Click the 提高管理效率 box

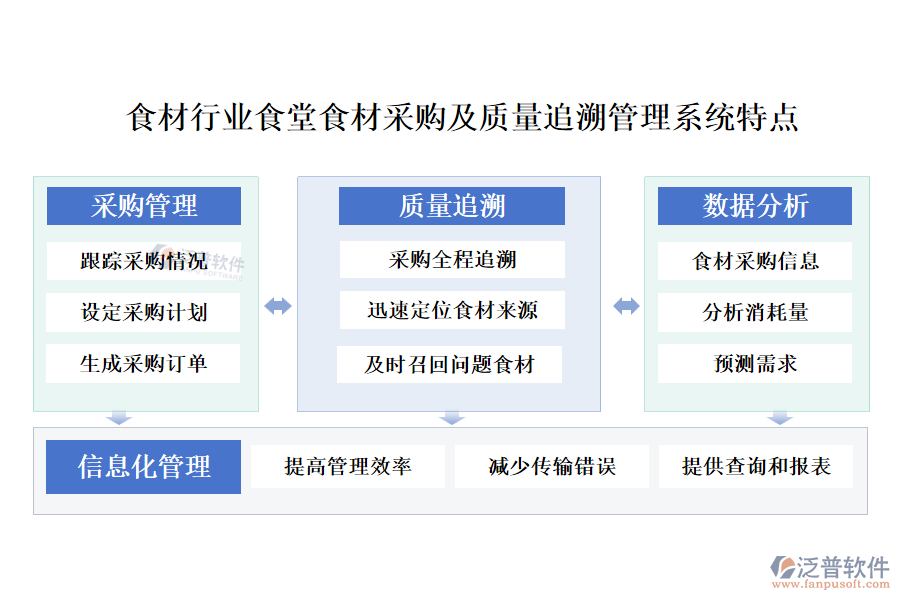click(347, 467)
